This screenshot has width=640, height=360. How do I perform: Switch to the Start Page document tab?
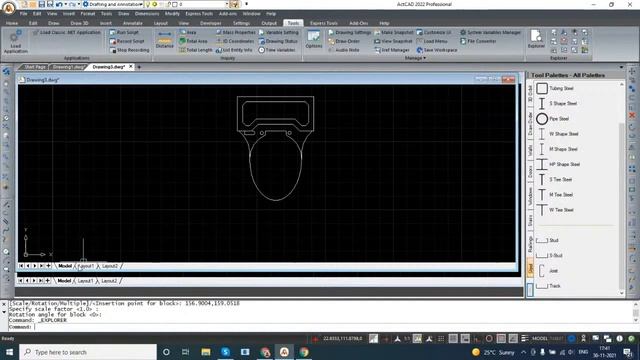(x=35, y=67)
